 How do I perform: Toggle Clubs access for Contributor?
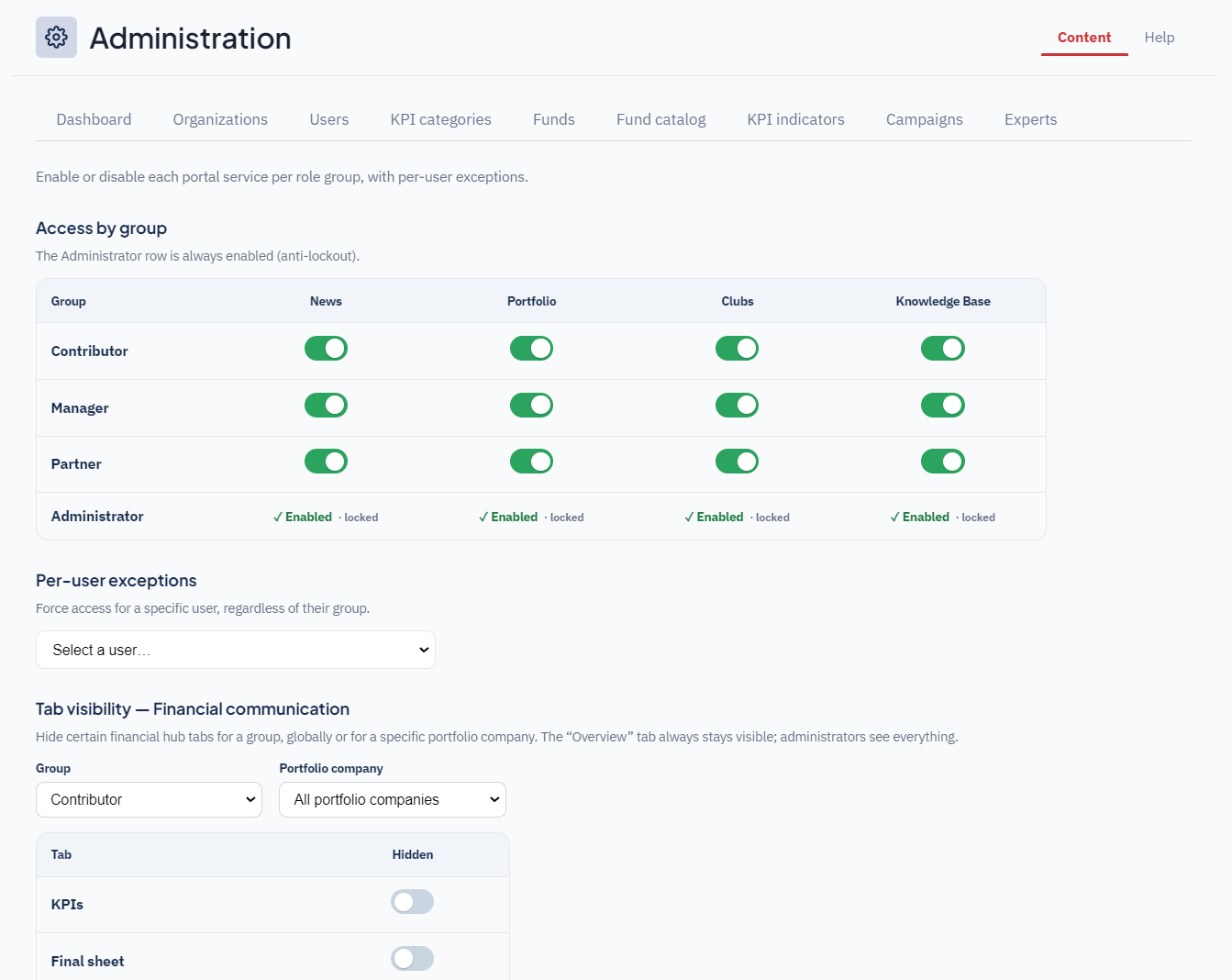pyautogui.click(x=737, y=349)
